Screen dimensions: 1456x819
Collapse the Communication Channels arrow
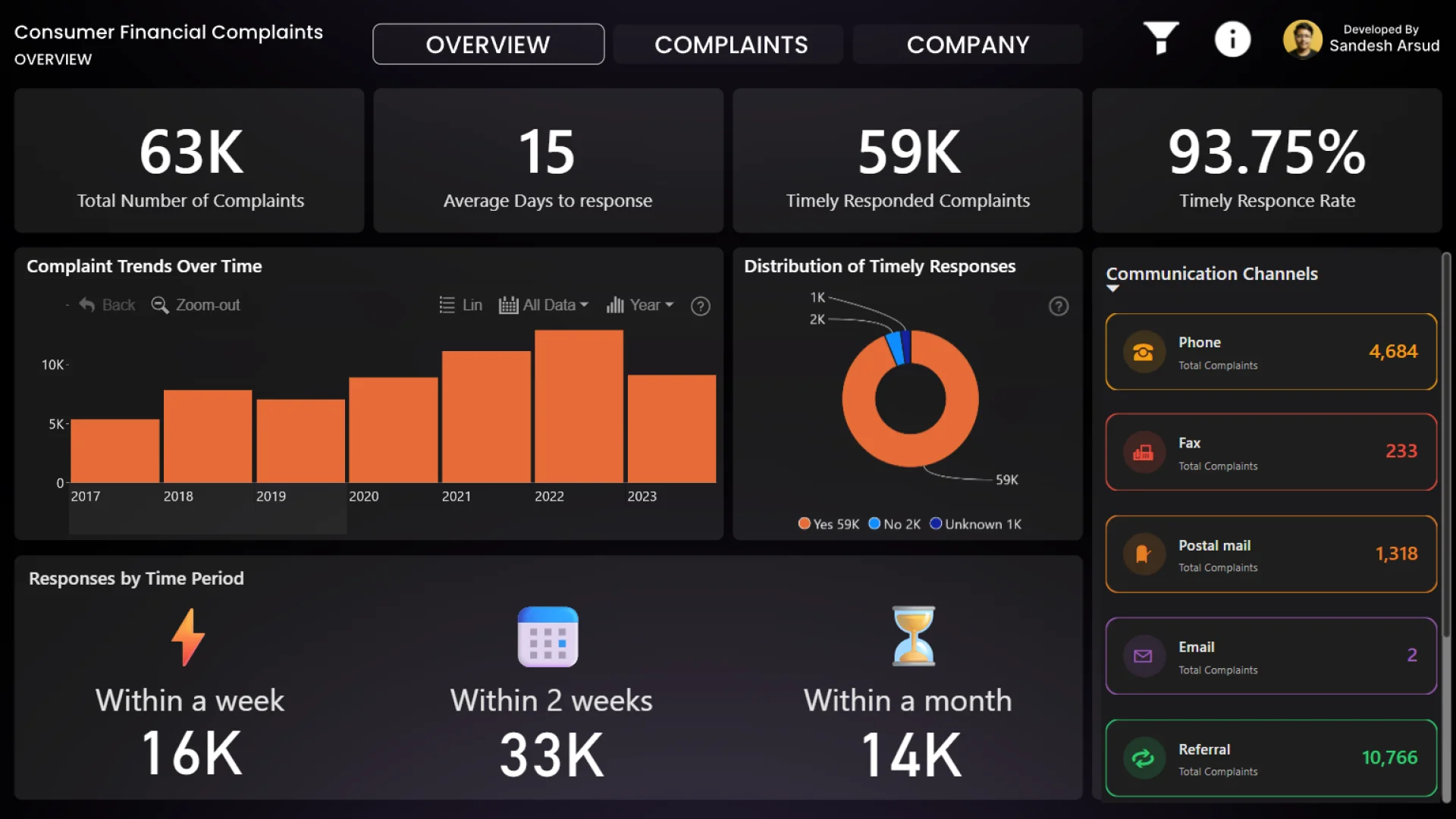[x=1112, y=289]
